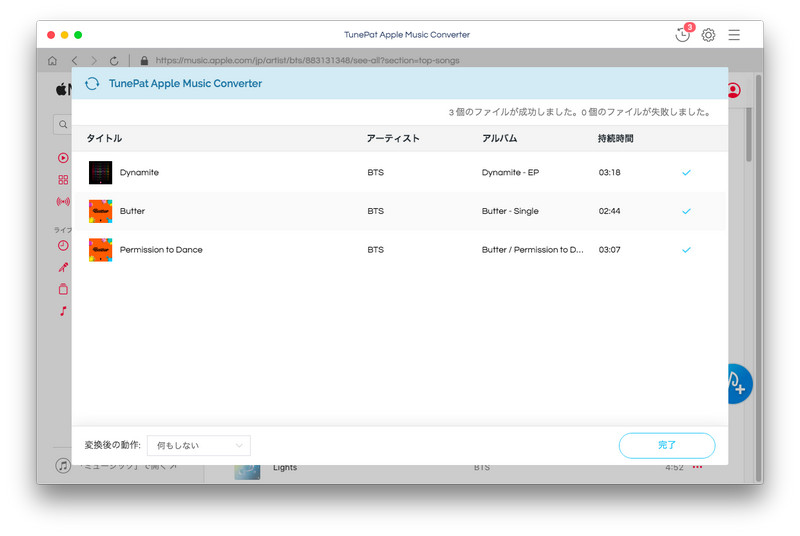Open Artists microphone icon in sidebar

[x=63, y=267]
